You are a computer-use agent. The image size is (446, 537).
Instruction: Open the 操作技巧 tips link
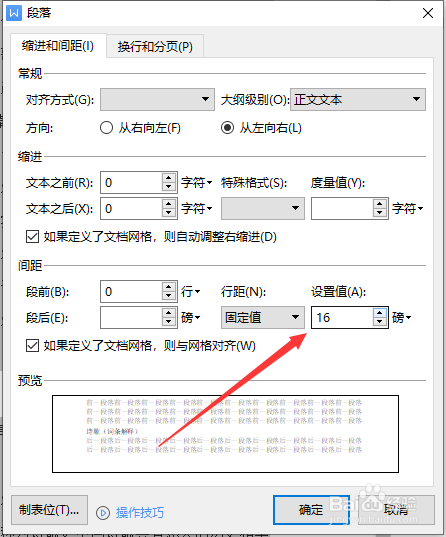(140, 513)
